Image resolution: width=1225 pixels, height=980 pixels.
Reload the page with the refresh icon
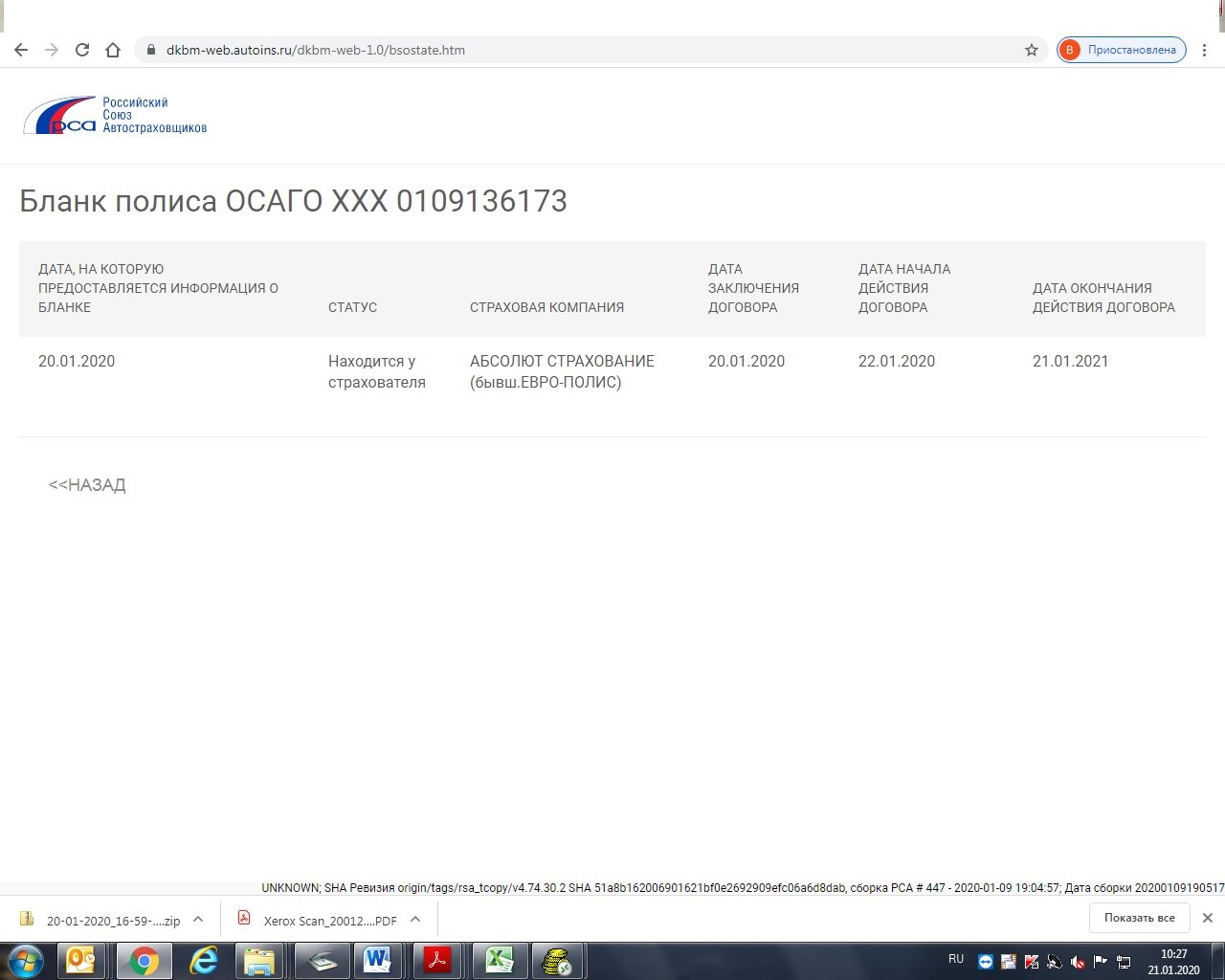click(82, 50)
